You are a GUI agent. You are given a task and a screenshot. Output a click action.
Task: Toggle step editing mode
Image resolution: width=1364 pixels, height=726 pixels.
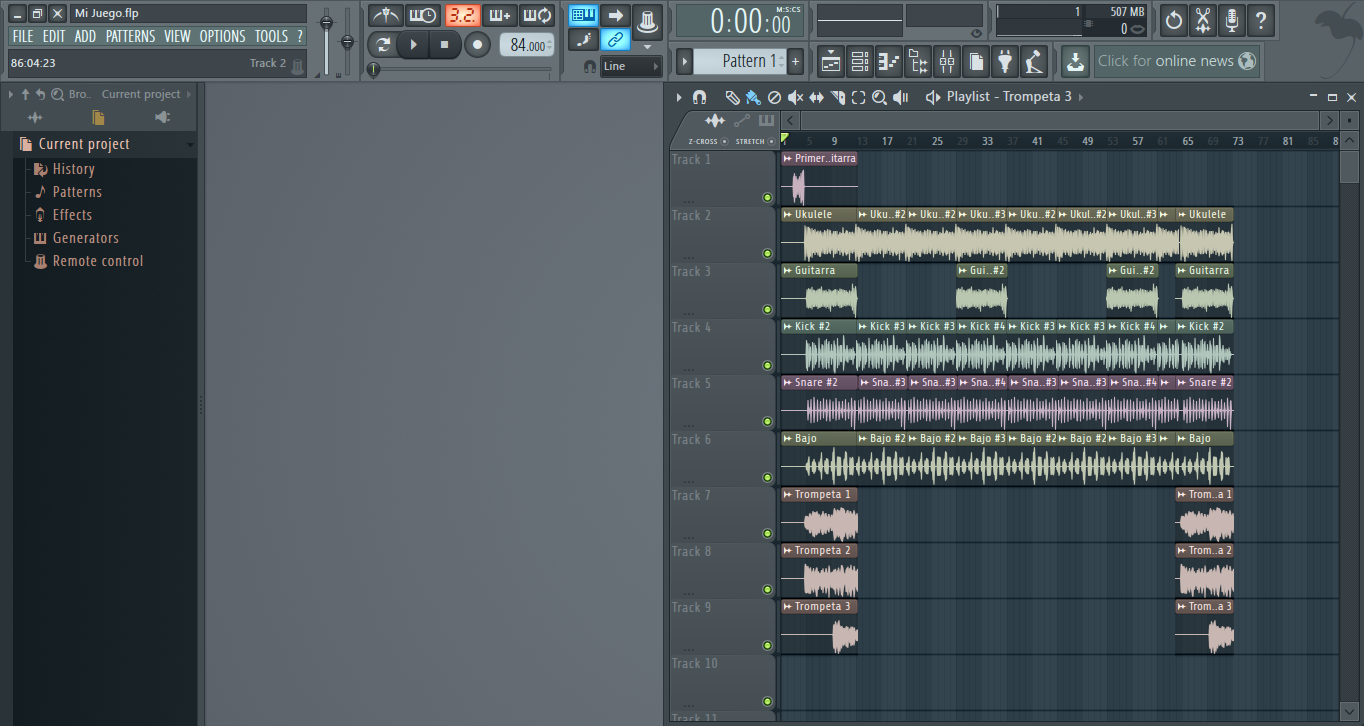[x=584, y=40]
